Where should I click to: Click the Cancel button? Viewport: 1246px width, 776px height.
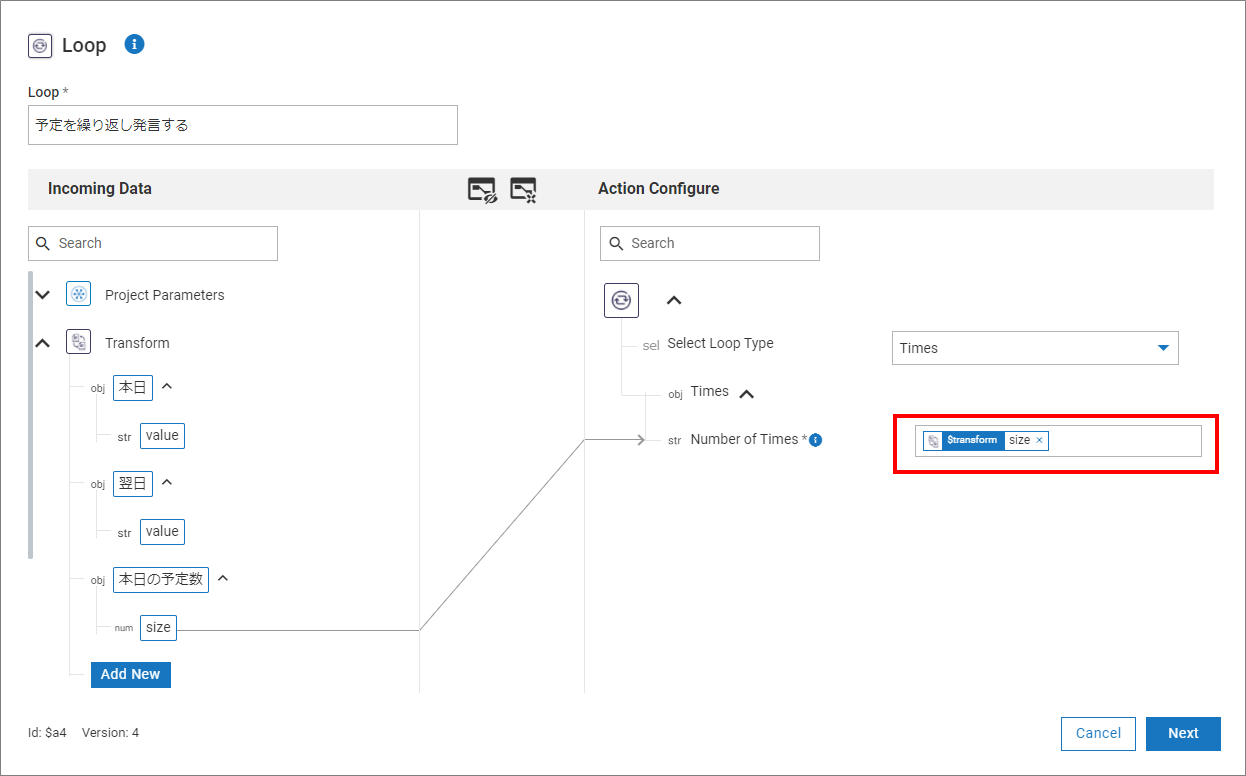click(x=1098, y=733)
